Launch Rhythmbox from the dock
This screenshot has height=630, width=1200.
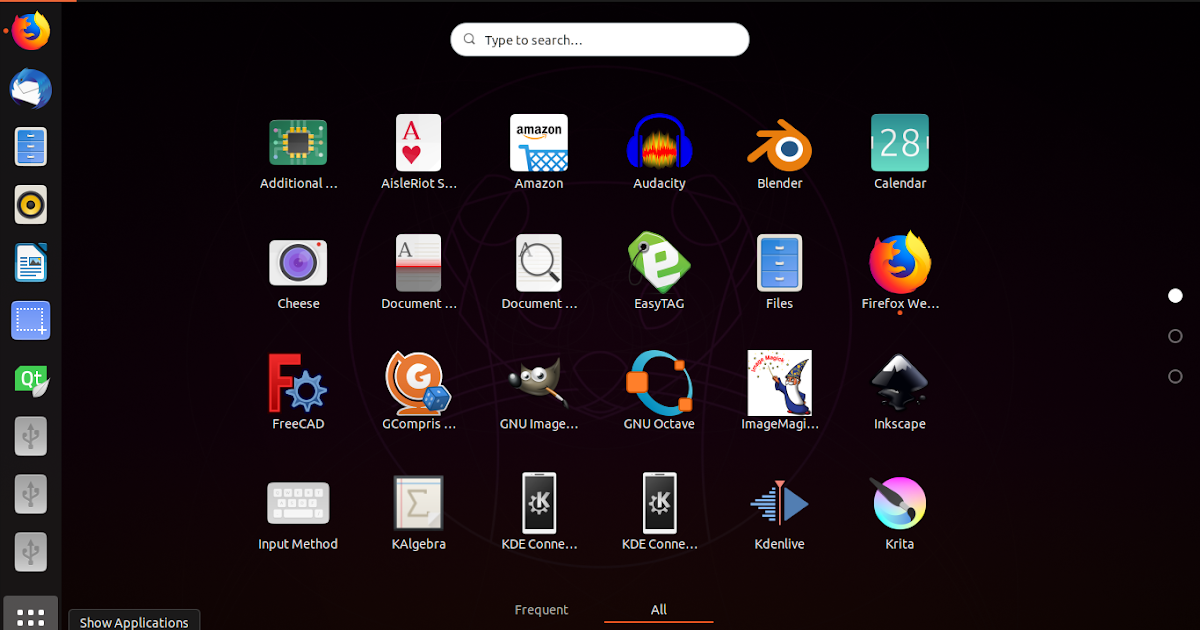click(31, 205)
